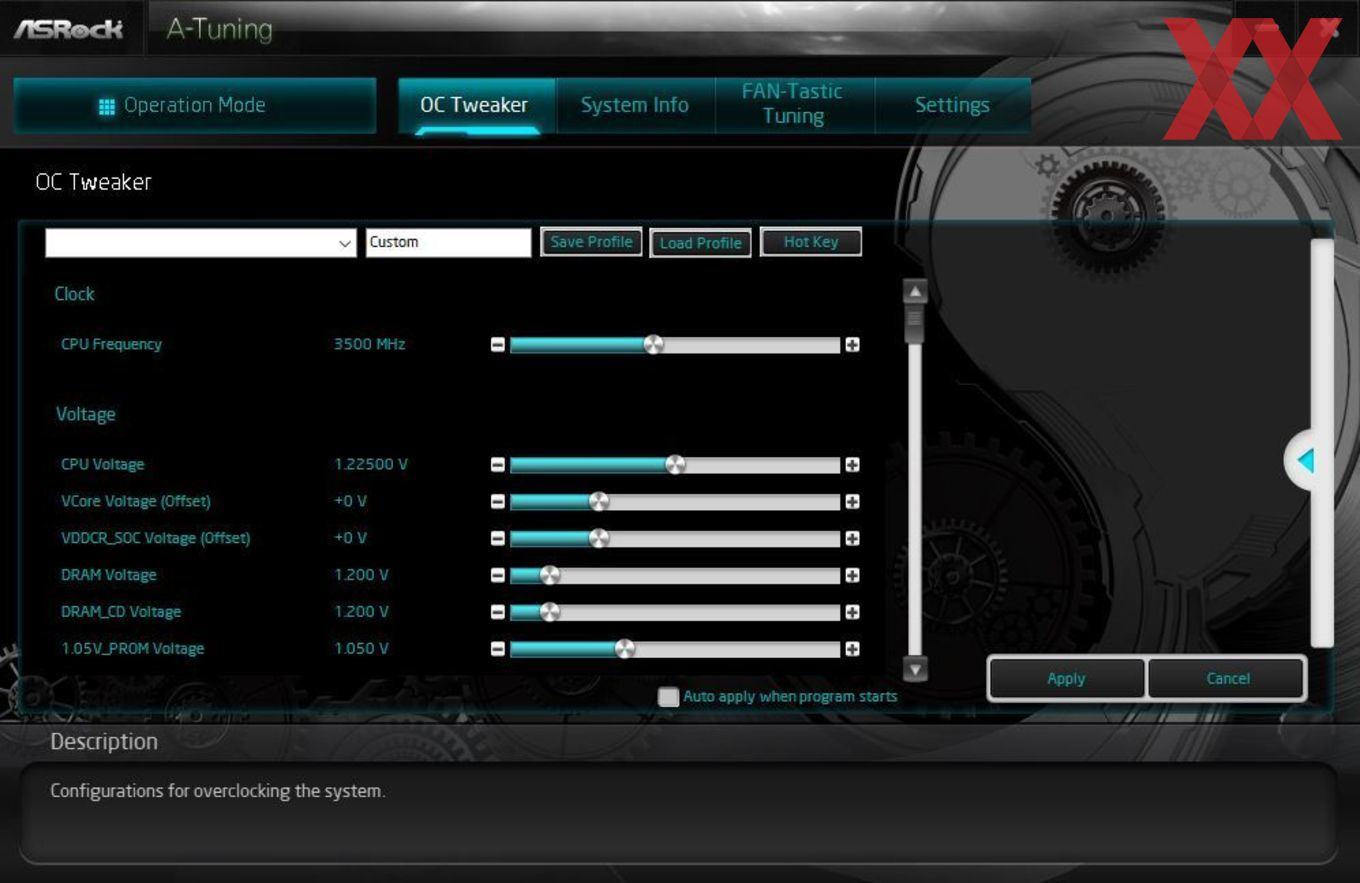Open the Hot Key button
1360x883 pixels.
[x=811, y=242]
